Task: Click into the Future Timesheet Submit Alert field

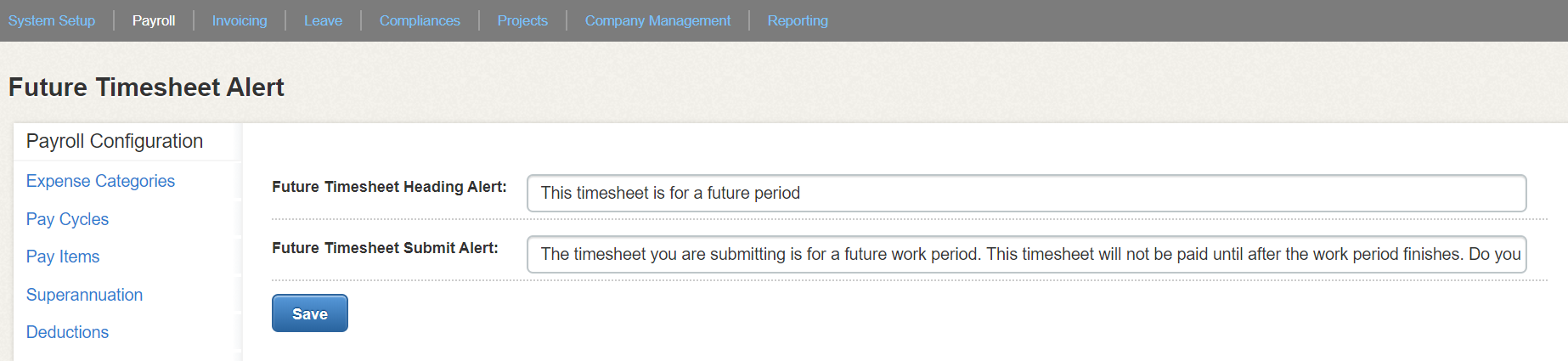Action: 1026,254
